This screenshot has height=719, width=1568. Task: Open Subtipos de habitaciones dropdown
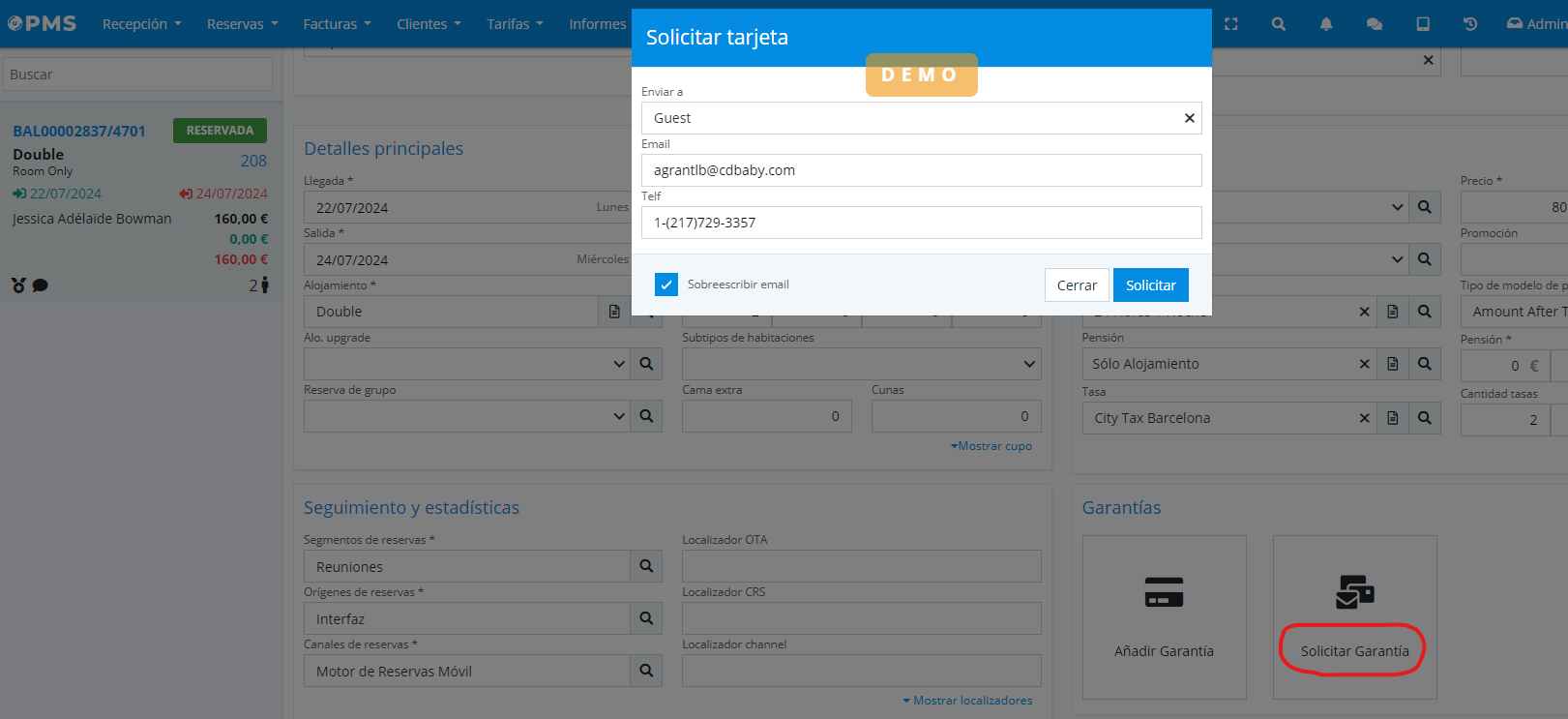click(1029, 364)
